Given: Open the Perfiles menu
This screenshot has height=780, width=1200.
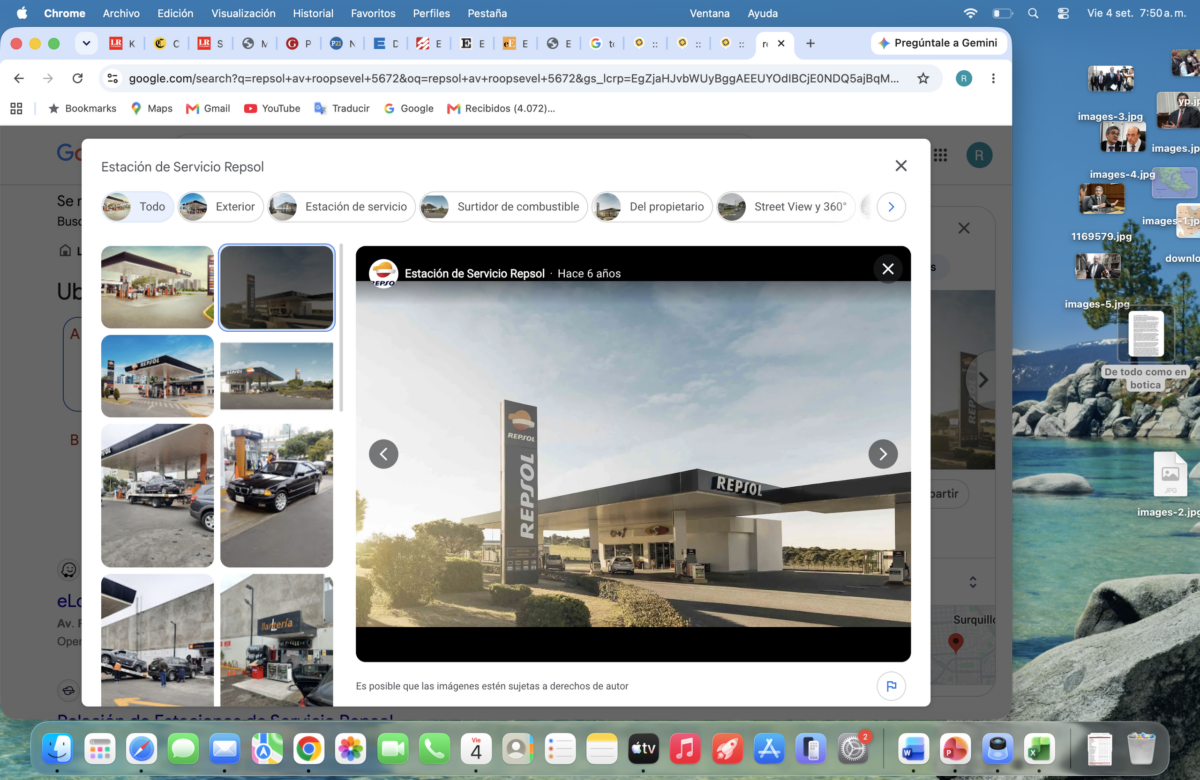Looking at the screenshot, I should pyautogui.click(x=431, y=13).
